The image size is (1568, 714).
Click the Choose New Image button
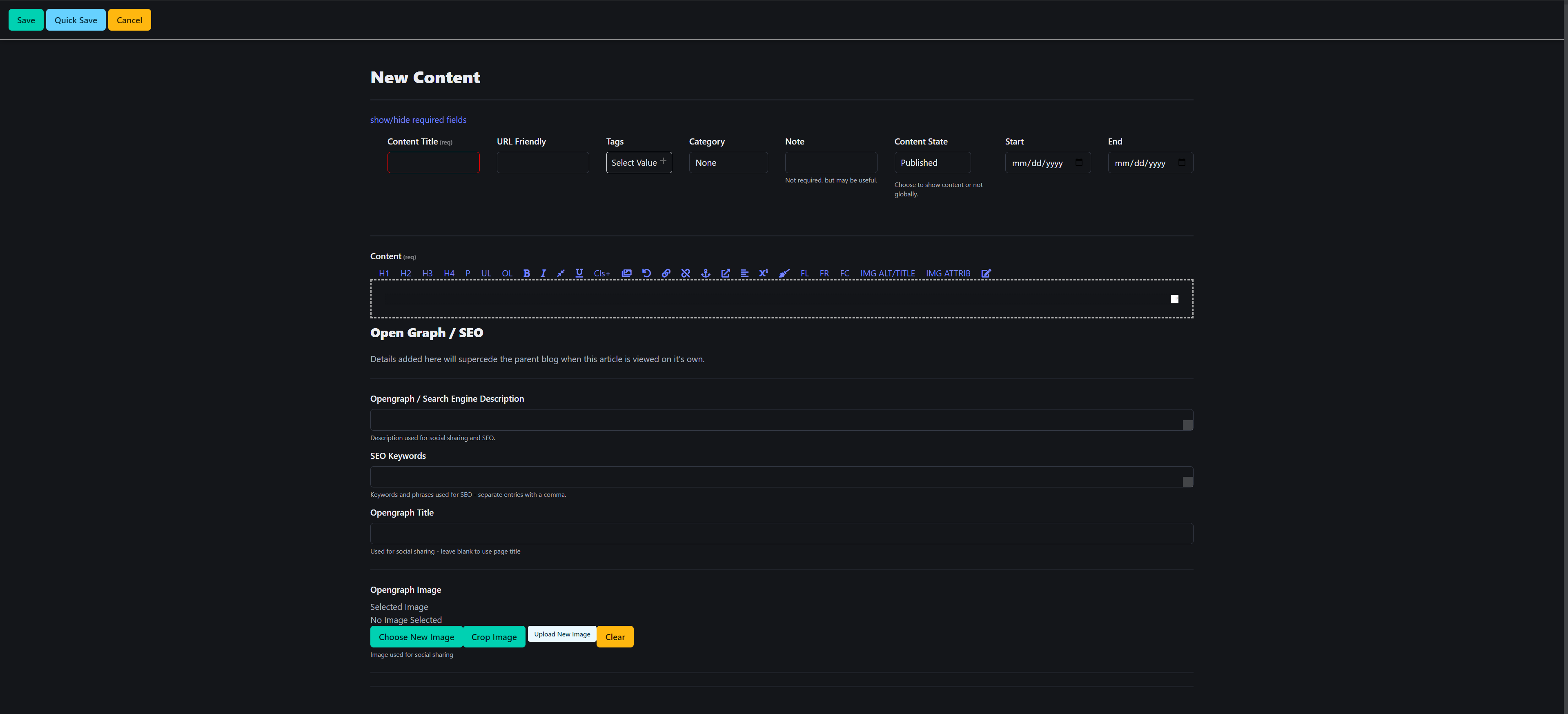coord(416,637)
